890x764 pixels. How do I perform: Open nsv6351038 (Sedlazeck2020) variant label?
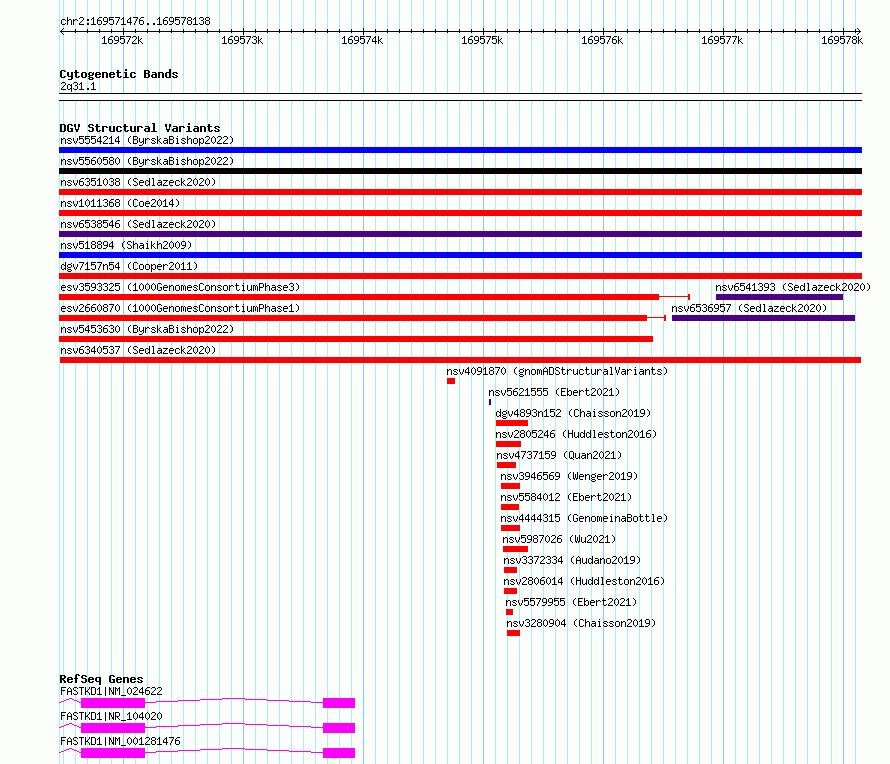click(138, 182)
